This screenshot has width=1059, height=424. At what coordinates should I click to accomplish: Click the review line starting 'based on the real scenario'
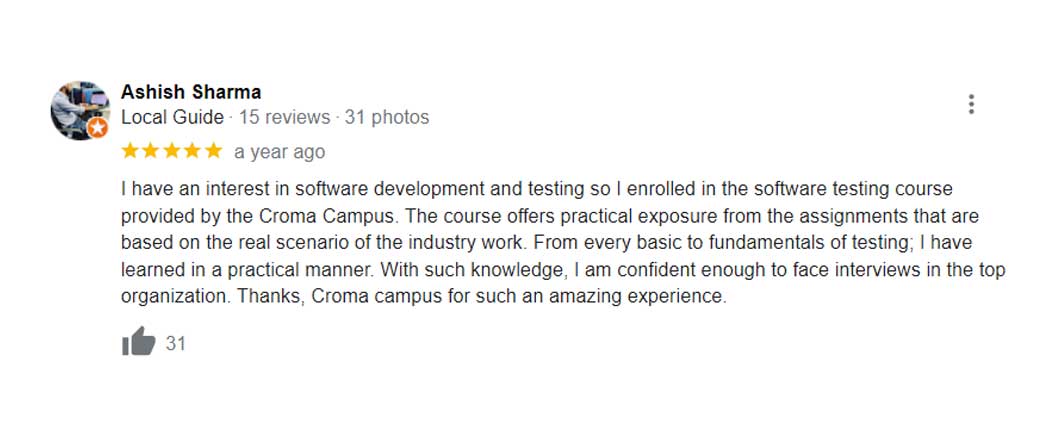[x=546, y=243]
